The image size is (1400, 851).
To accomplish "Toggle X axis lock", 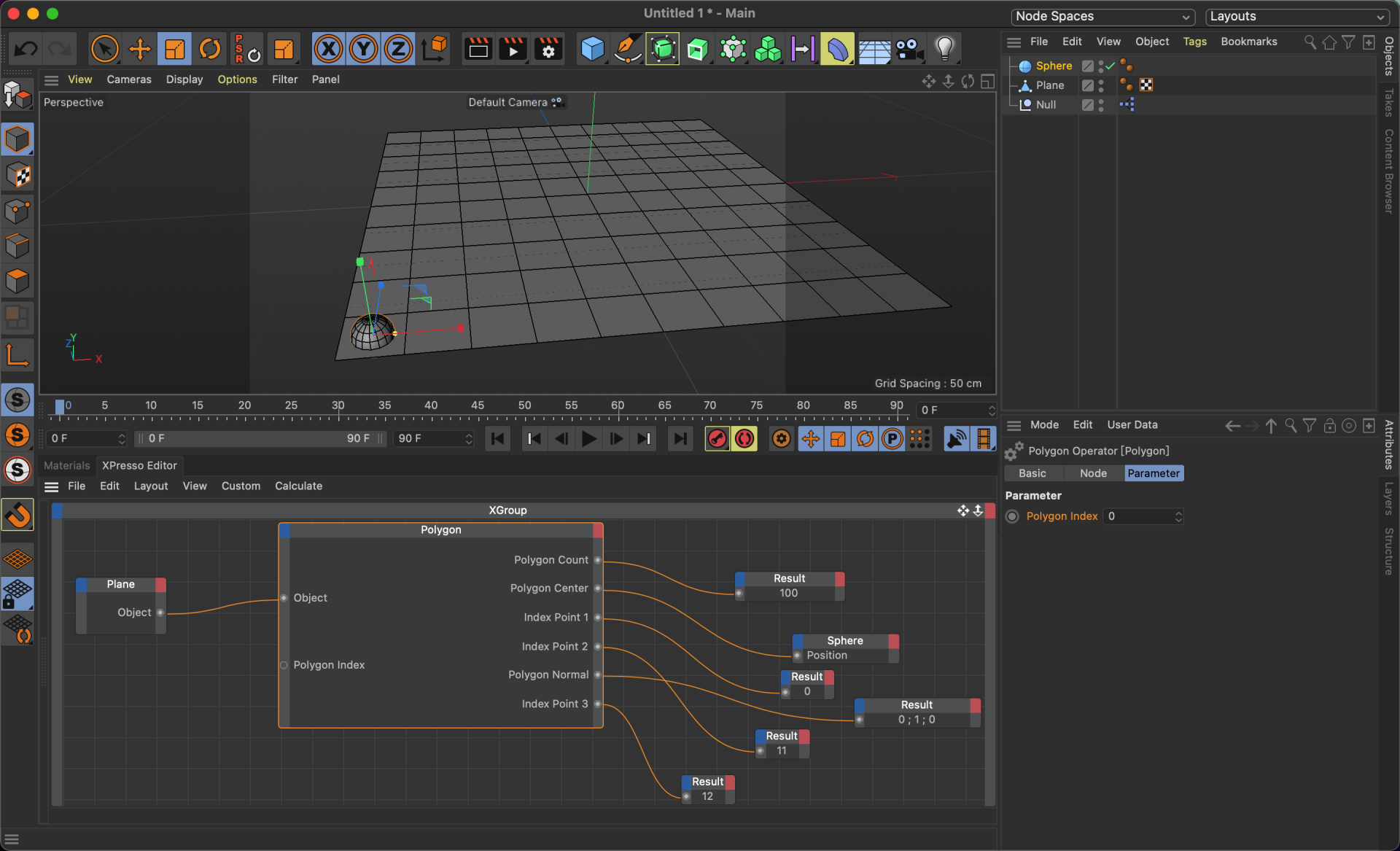I will point(329,49).
